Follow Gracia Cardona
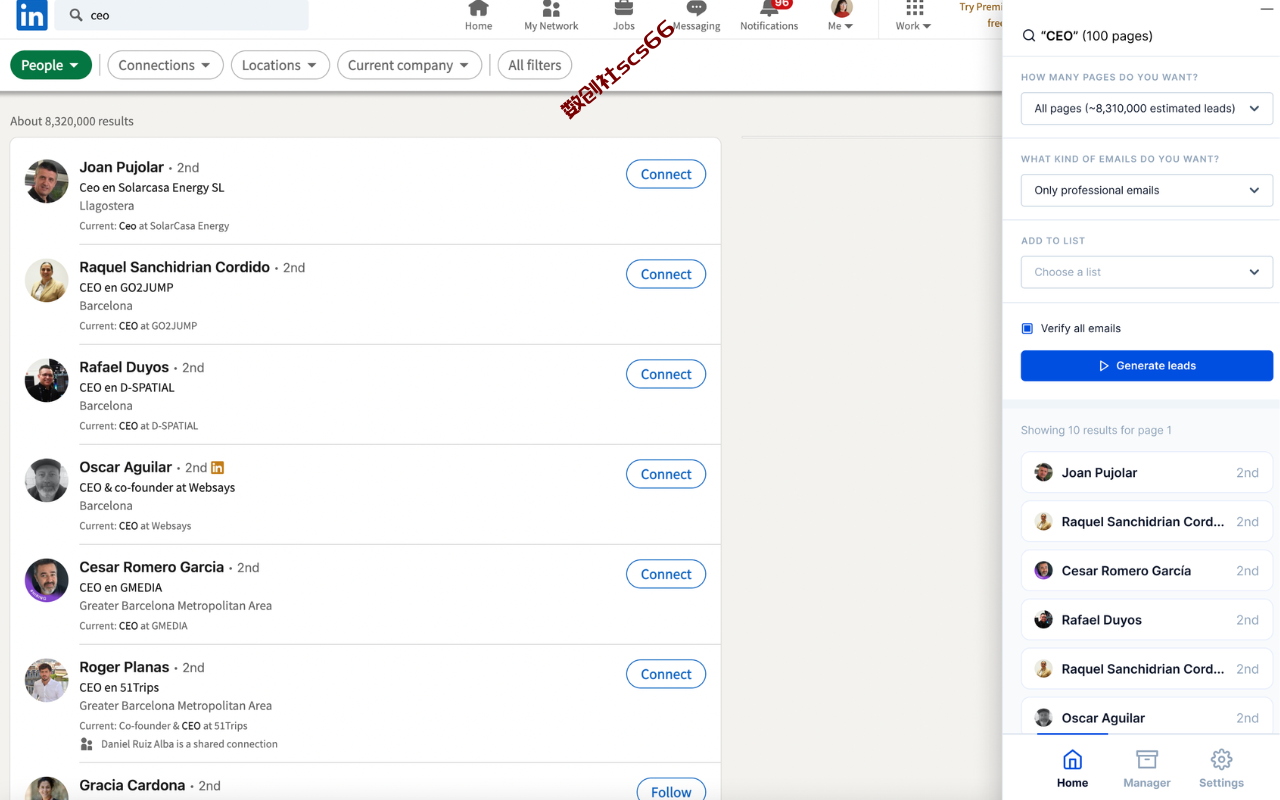 [671, 791]
